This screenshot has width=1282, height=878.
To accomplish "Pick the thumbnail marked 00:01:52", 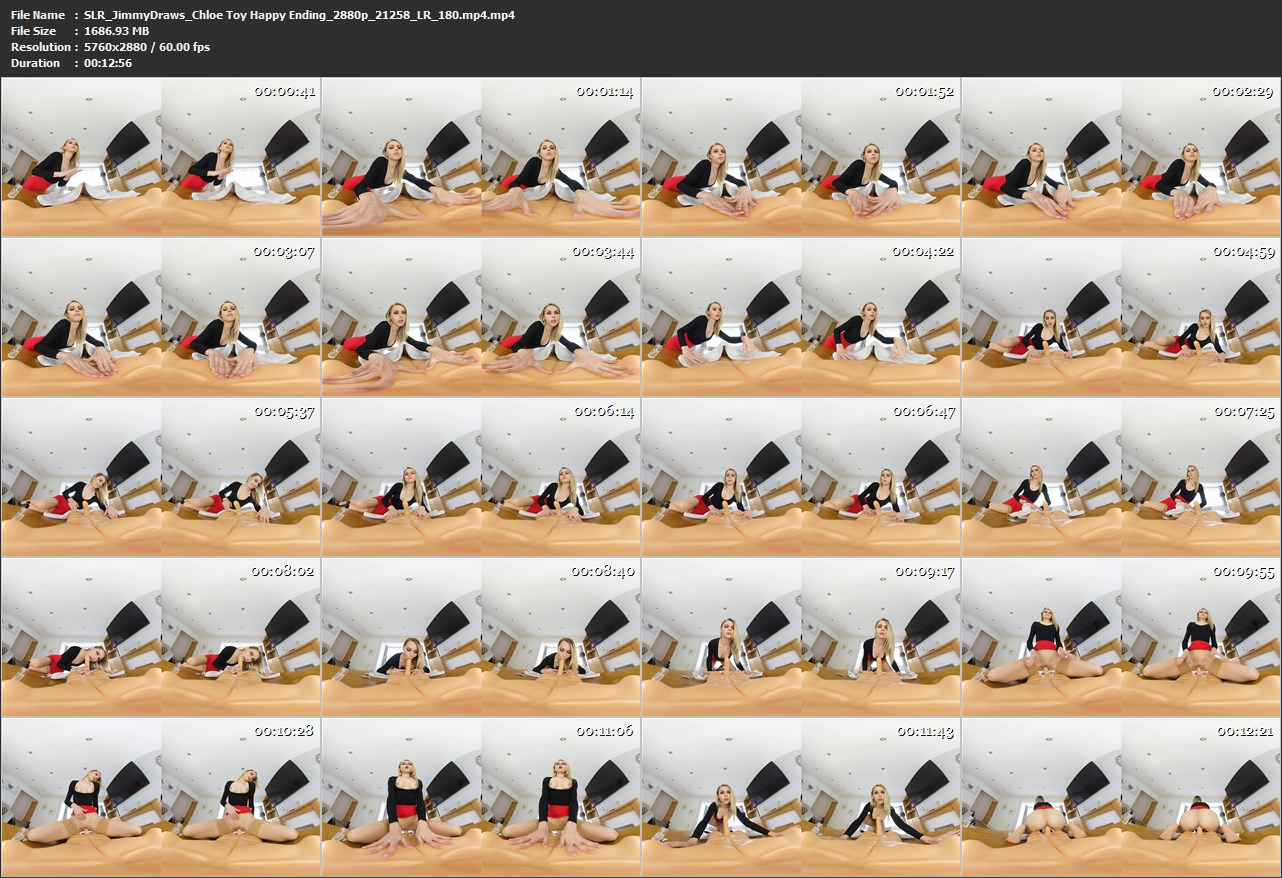I will point(801,157).
